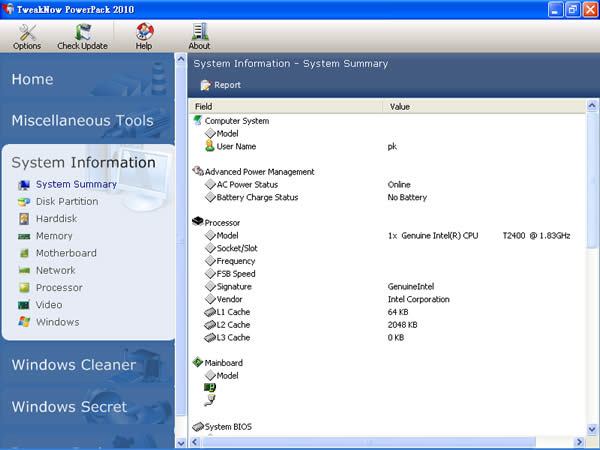
Task: Open Harddisk information page
Action: coord(57,218)
